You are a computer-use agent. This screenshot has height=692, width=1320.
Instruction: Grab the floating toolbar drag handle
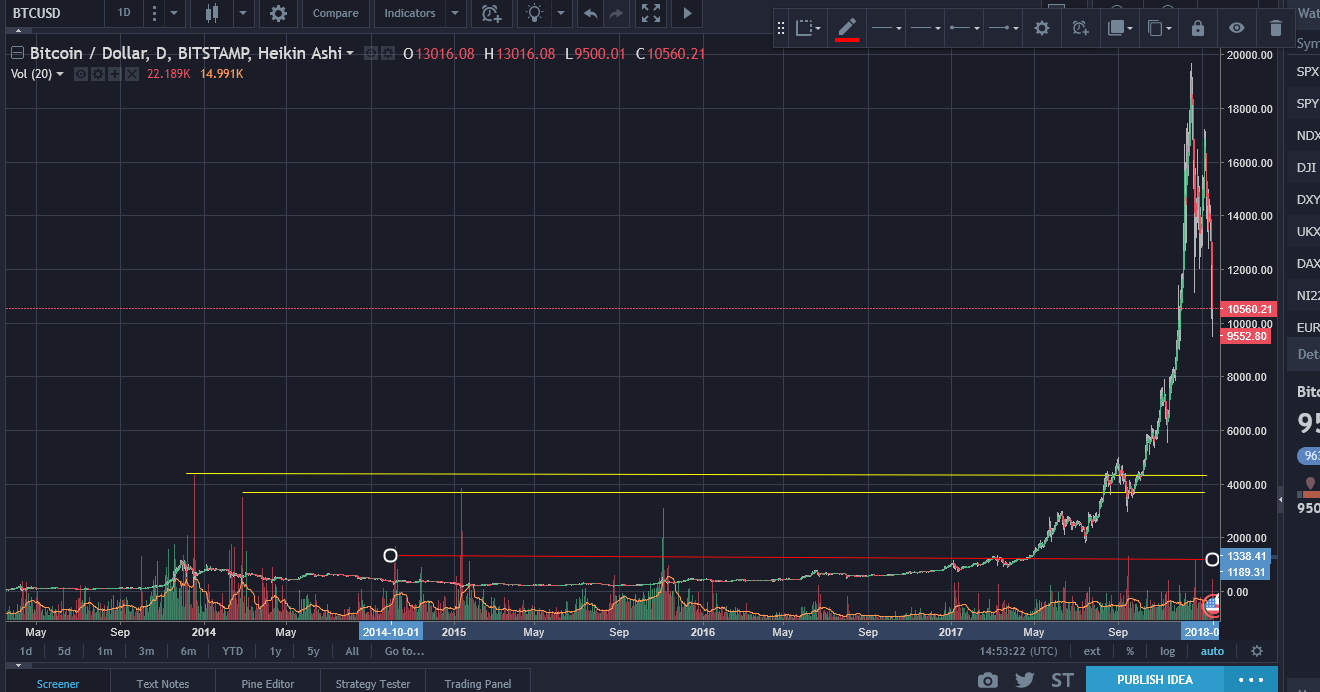tap(781, 28)
